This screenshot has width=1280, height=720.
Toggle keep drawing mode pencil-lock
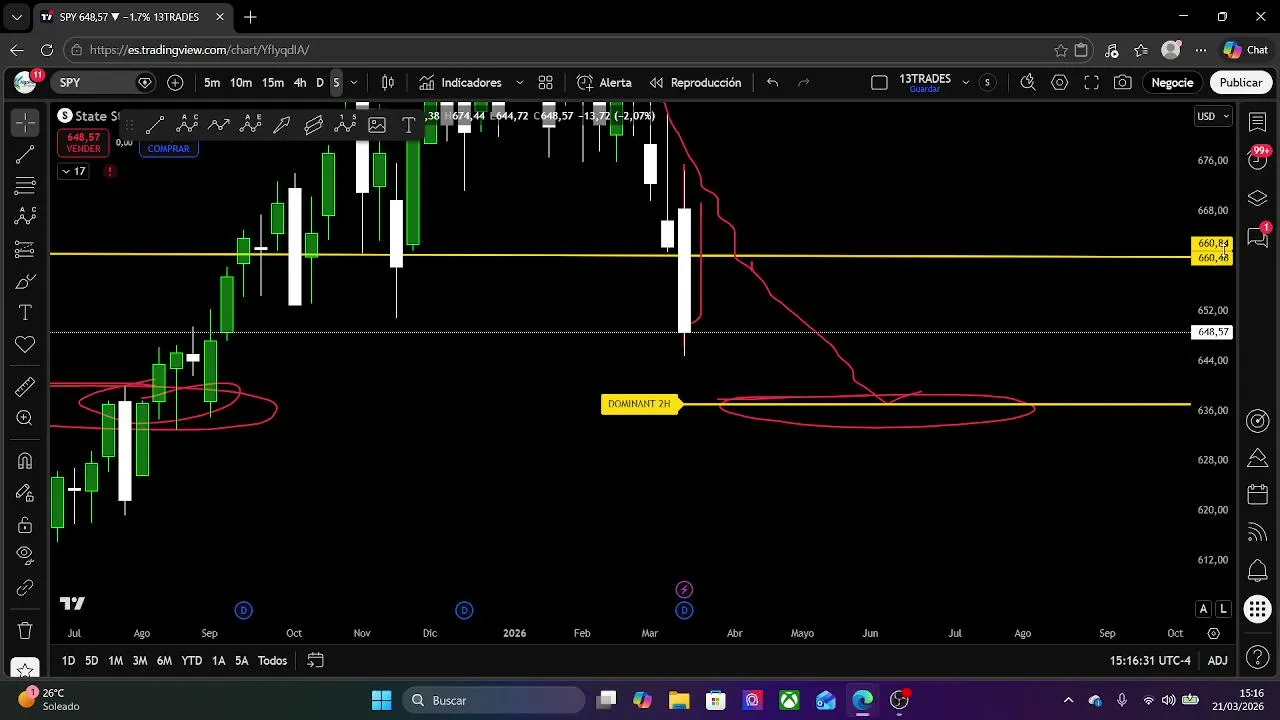[25, 493]
